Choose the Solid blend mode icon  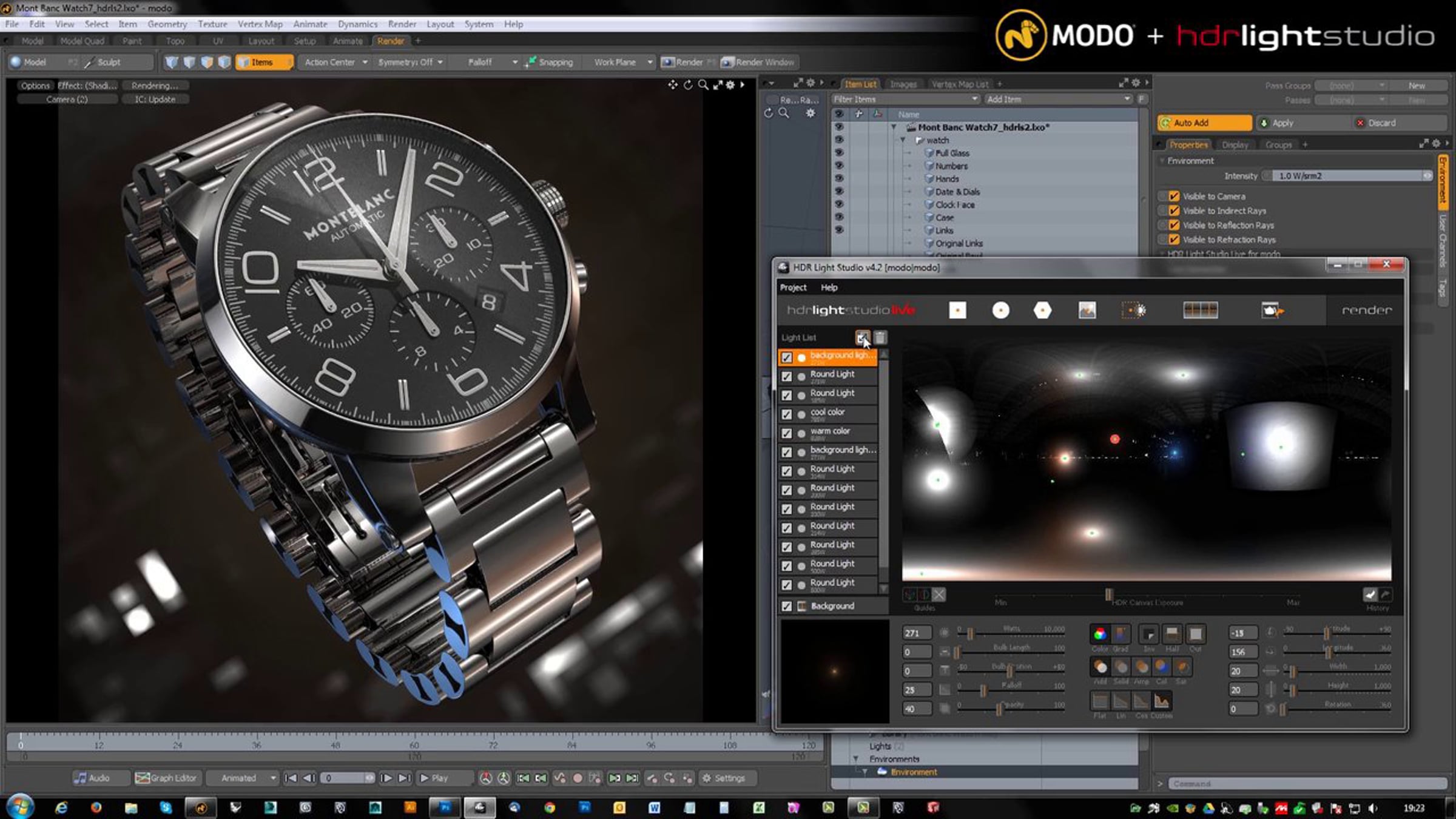(1121, 667)
